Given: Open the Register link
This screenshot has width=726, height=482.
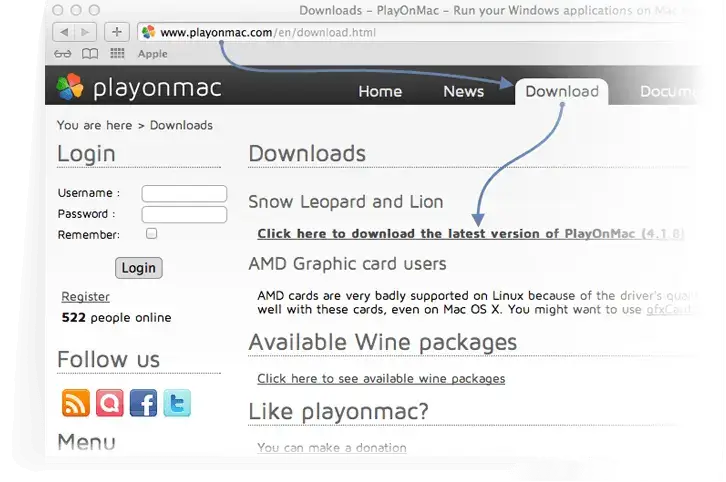Looking at the screenshot, I should pyautogui.click(x=85, y=296).
